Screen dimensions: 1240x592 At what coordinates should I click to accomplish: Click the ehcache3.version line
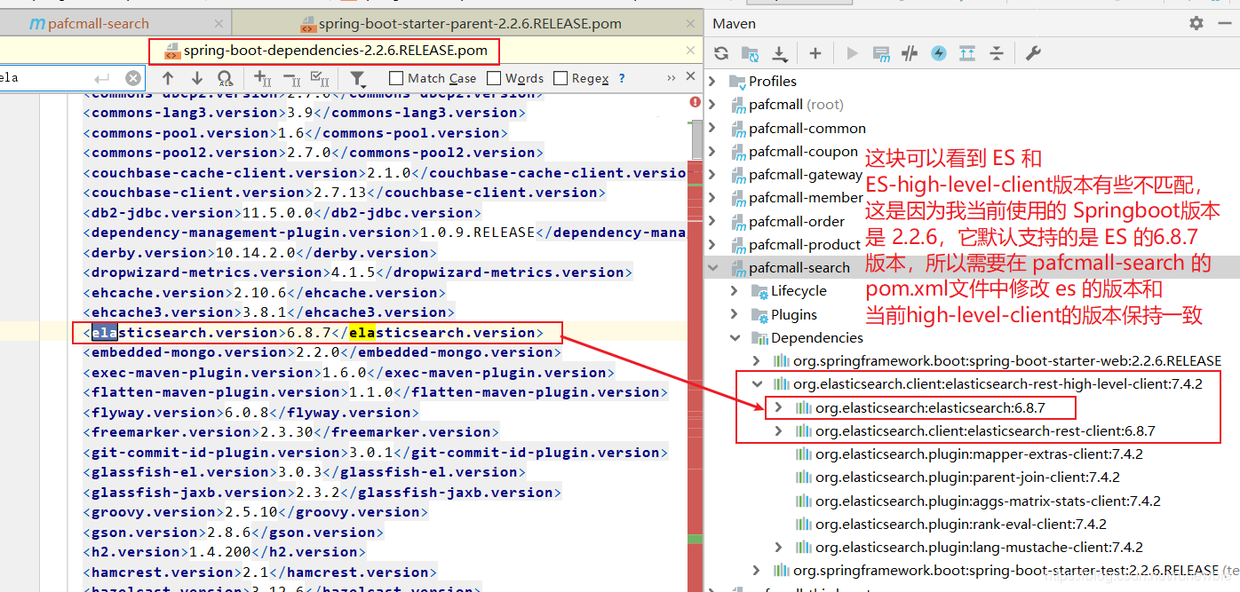pos(268,312)
